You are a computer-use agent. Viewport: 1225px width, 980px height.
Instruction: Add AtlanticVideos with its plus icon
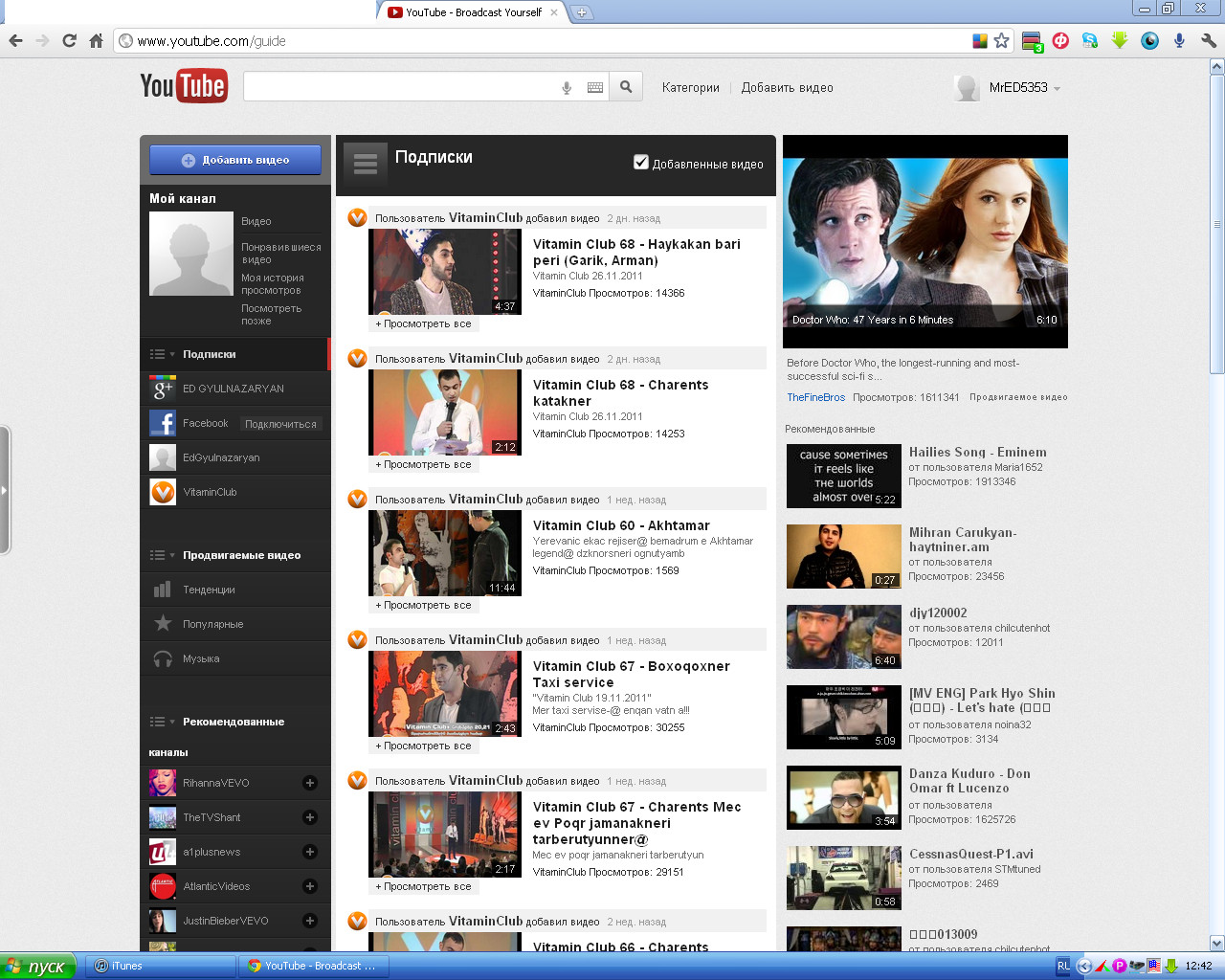pos(310,886)
